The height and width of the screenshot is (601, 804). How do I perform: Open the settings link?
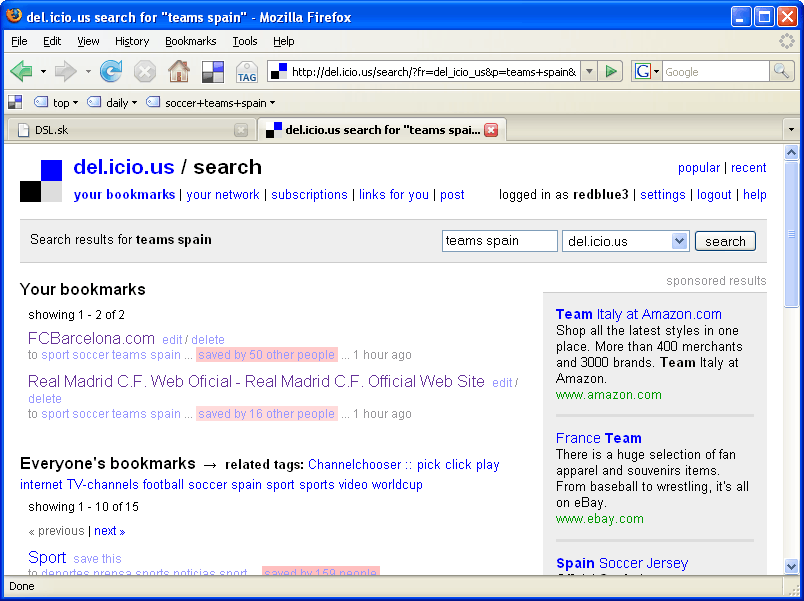[662, 194]
